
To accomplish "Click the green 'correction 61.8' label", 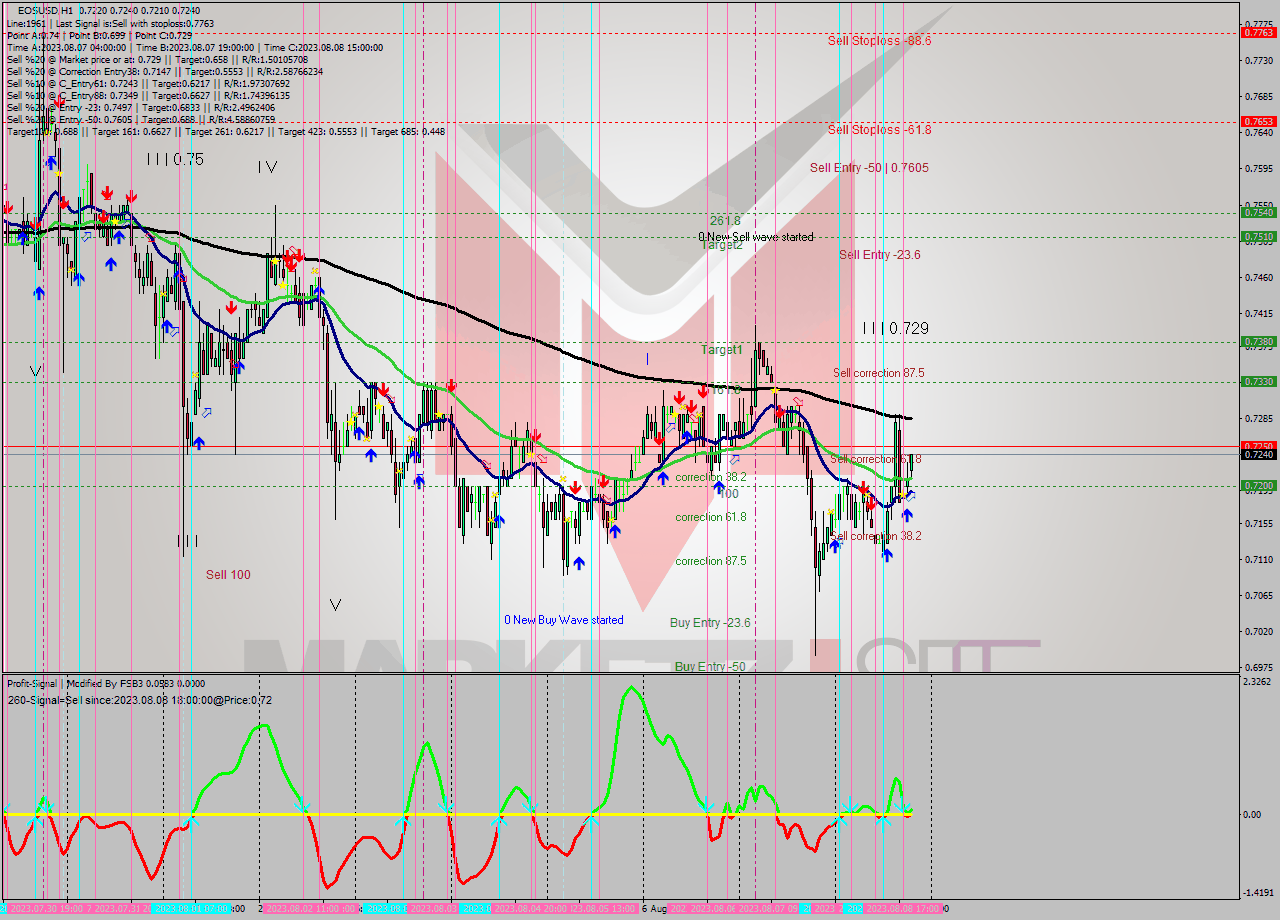I will pos(710,517).
